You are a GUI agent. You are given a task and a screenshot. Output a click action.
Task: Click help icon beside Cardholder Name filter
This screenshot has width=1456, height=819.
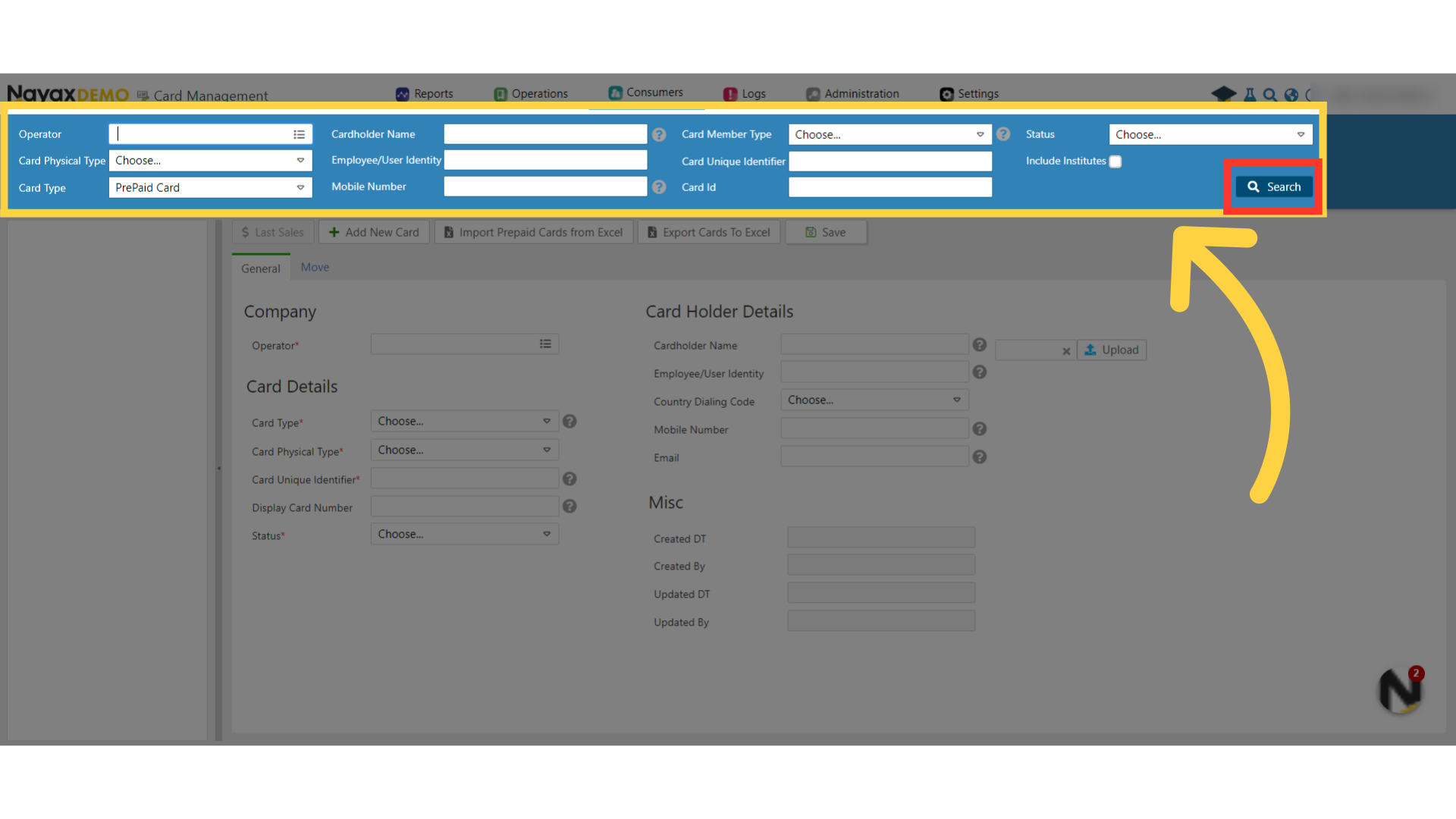[x=659, y=134]
